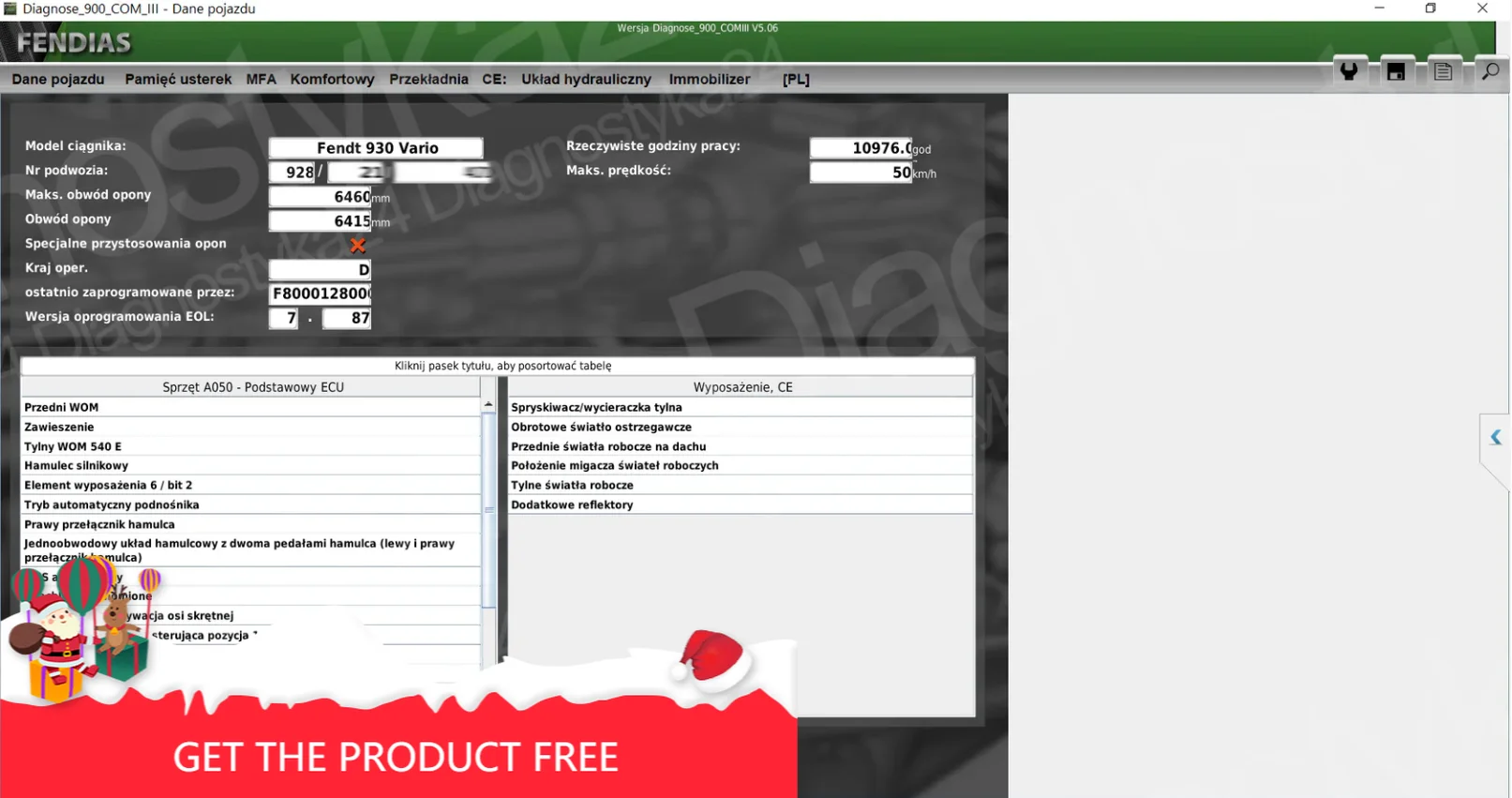Click the scroll-up arrow of equipment list
1512x798 pixels.
click(488, 405)
